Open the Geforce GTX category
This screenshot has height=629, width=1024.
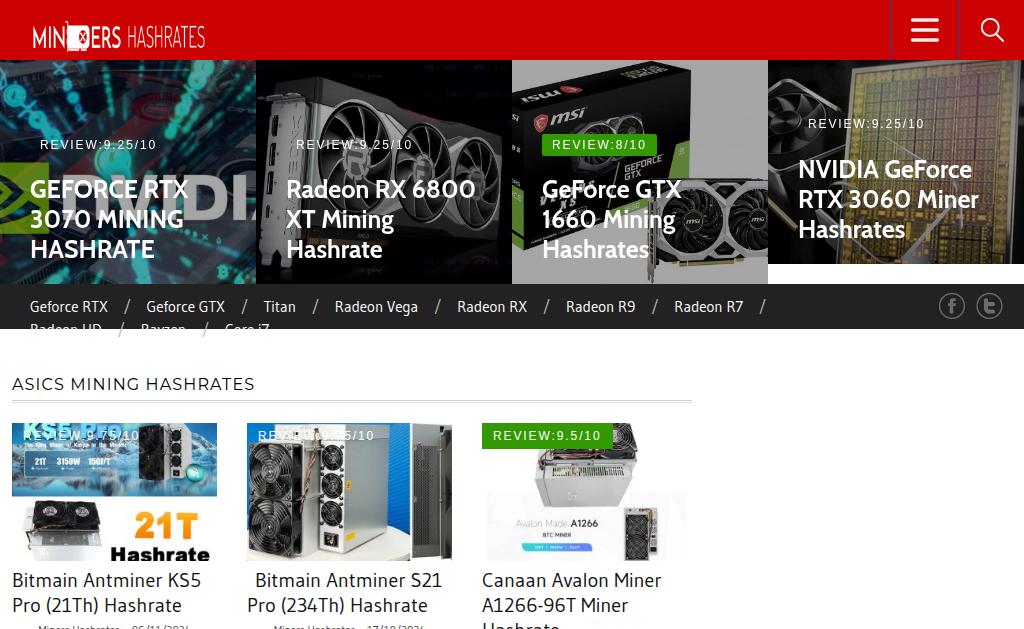pyautogui.click(x=185, y=306)
